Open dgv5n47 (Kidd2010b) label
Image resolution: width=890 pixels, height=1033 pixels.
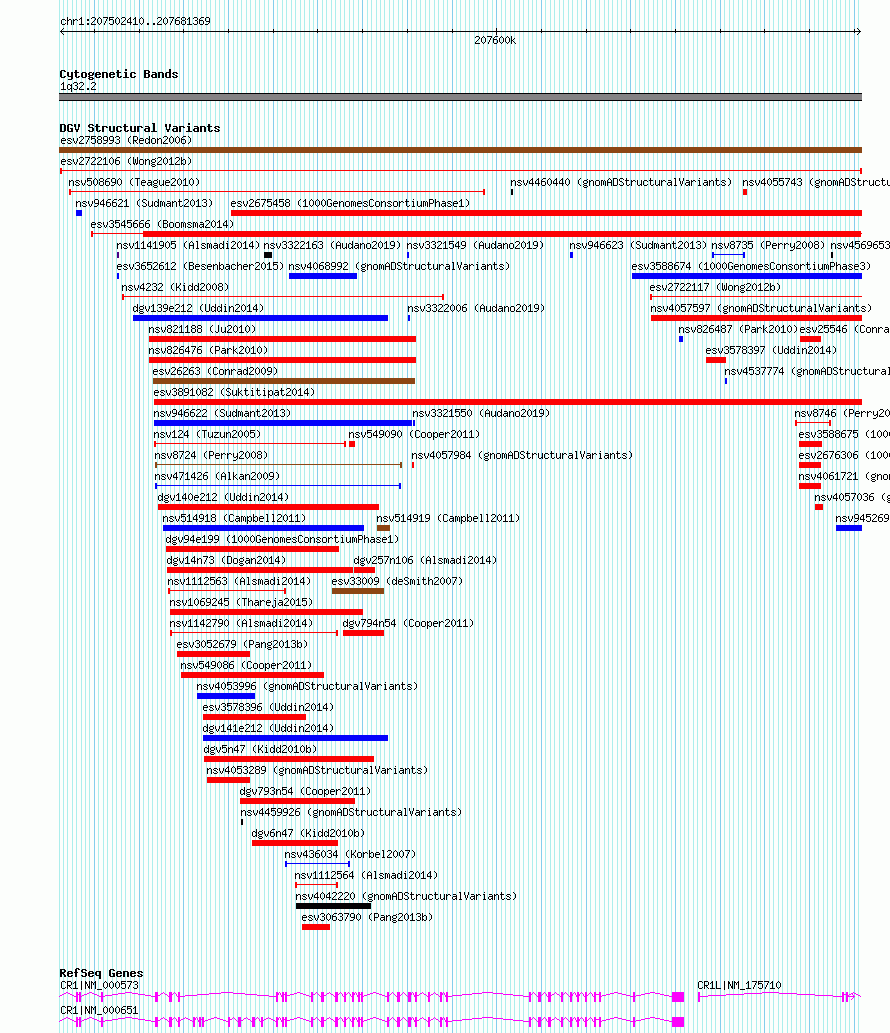(260, 752)
